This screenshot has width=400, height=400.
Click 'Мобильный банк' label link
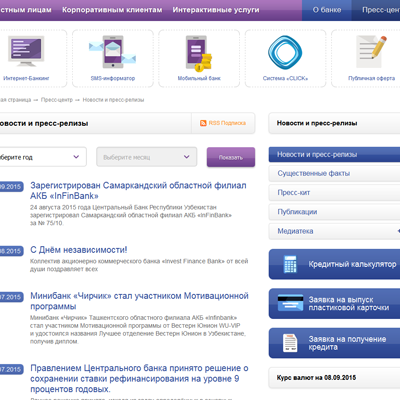[x=199, y=78]
